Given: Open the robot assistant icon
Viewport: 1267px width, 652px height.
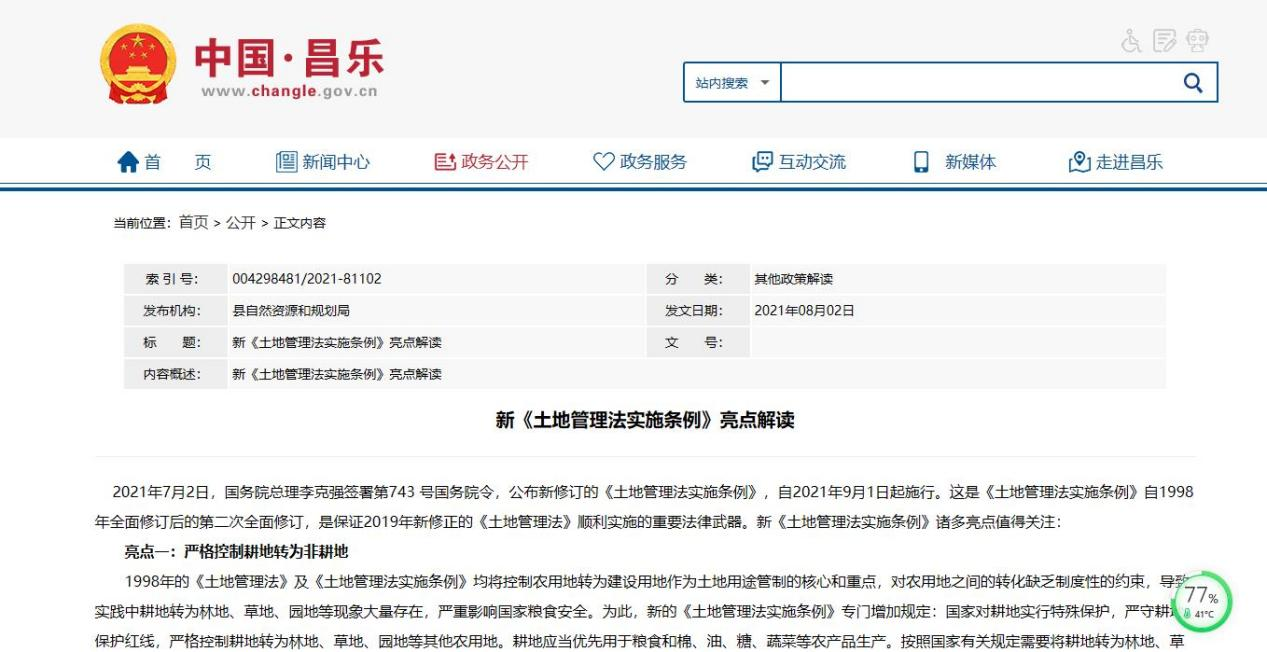Looking at the screenshot, I should pyautogui.click(x=1197, y=42).
